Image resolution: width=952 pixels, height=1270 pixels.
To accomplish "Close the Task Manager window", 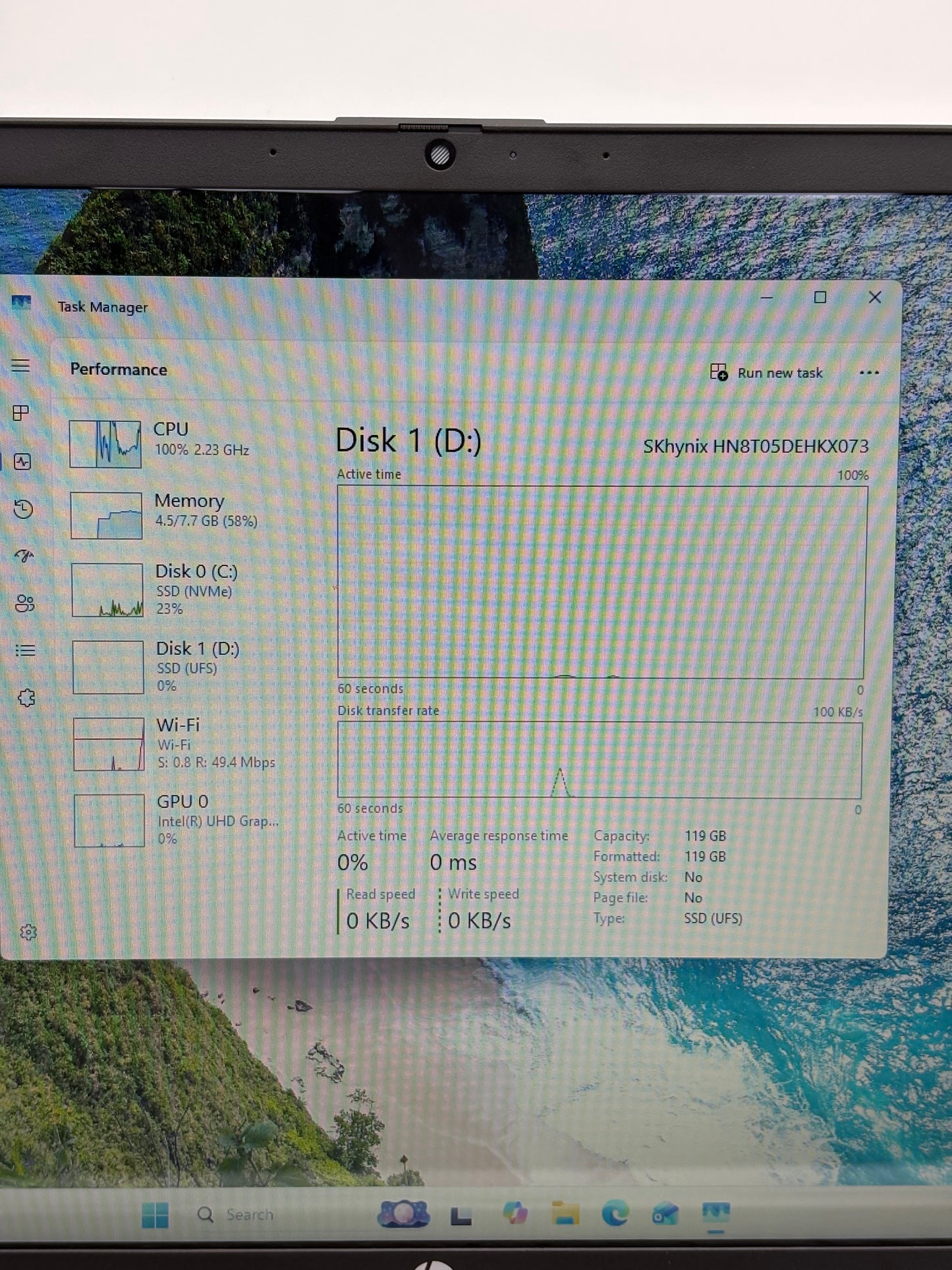I will [875, 297].
